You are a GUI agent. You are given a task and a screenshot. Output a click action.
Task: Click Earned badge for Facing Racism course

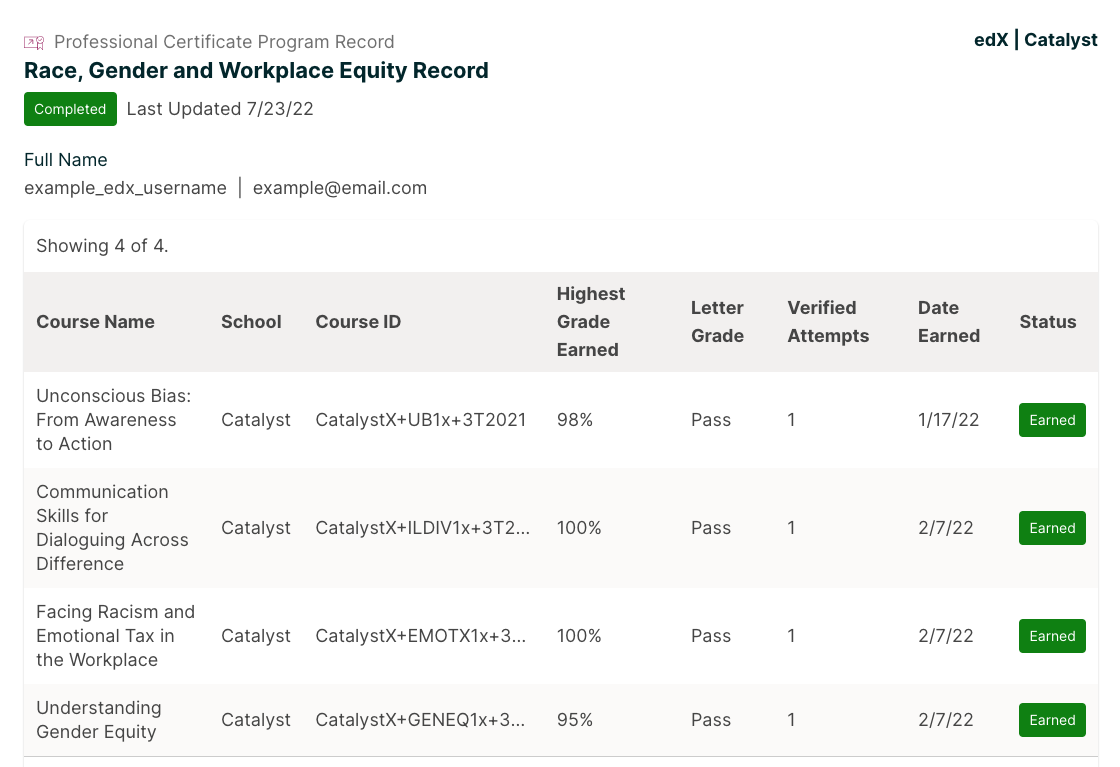[1052, 636]
